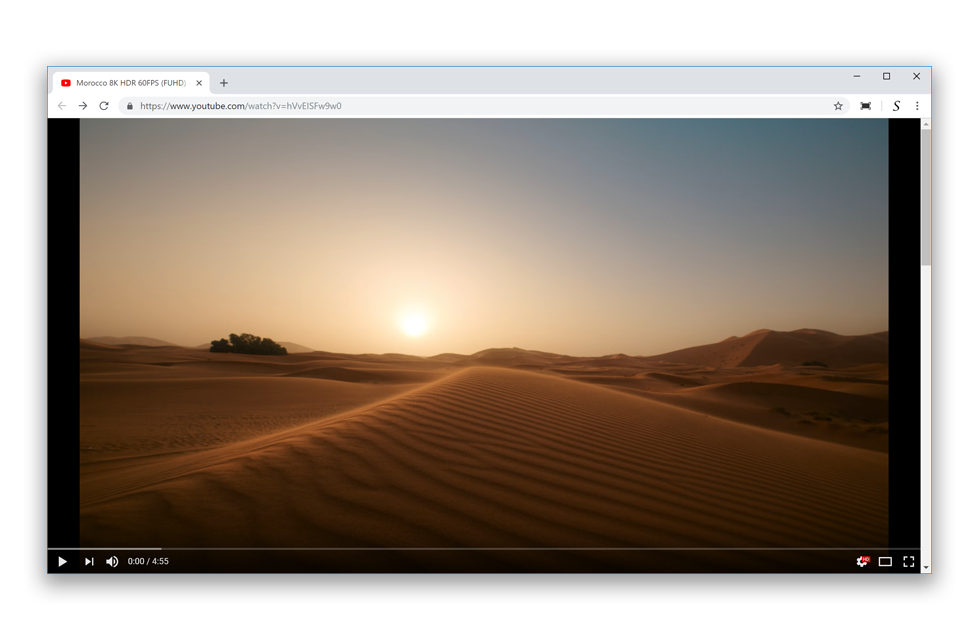Click inside the address bar URL
This screenshot has width=980, height=640.
[240, 105]
